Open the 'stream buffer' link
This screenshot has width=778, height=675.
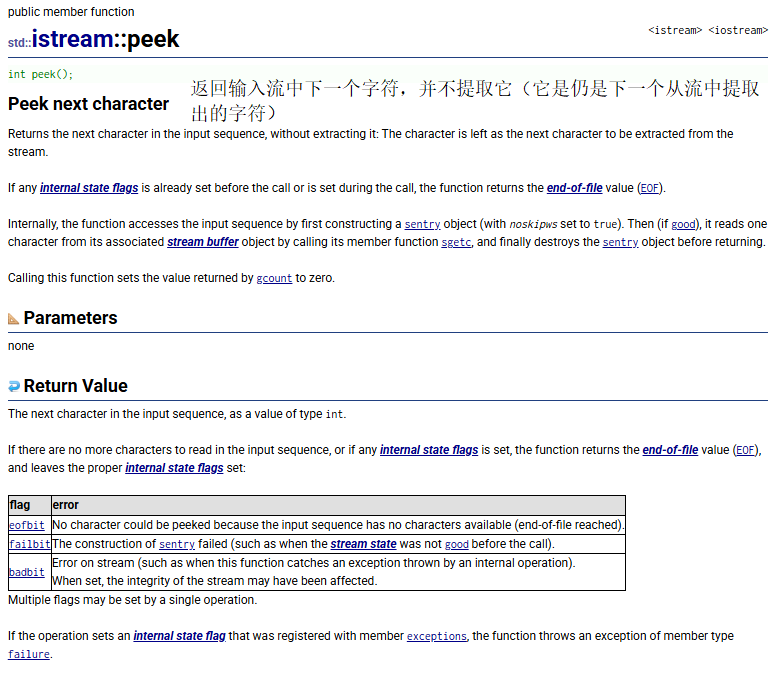203,242
